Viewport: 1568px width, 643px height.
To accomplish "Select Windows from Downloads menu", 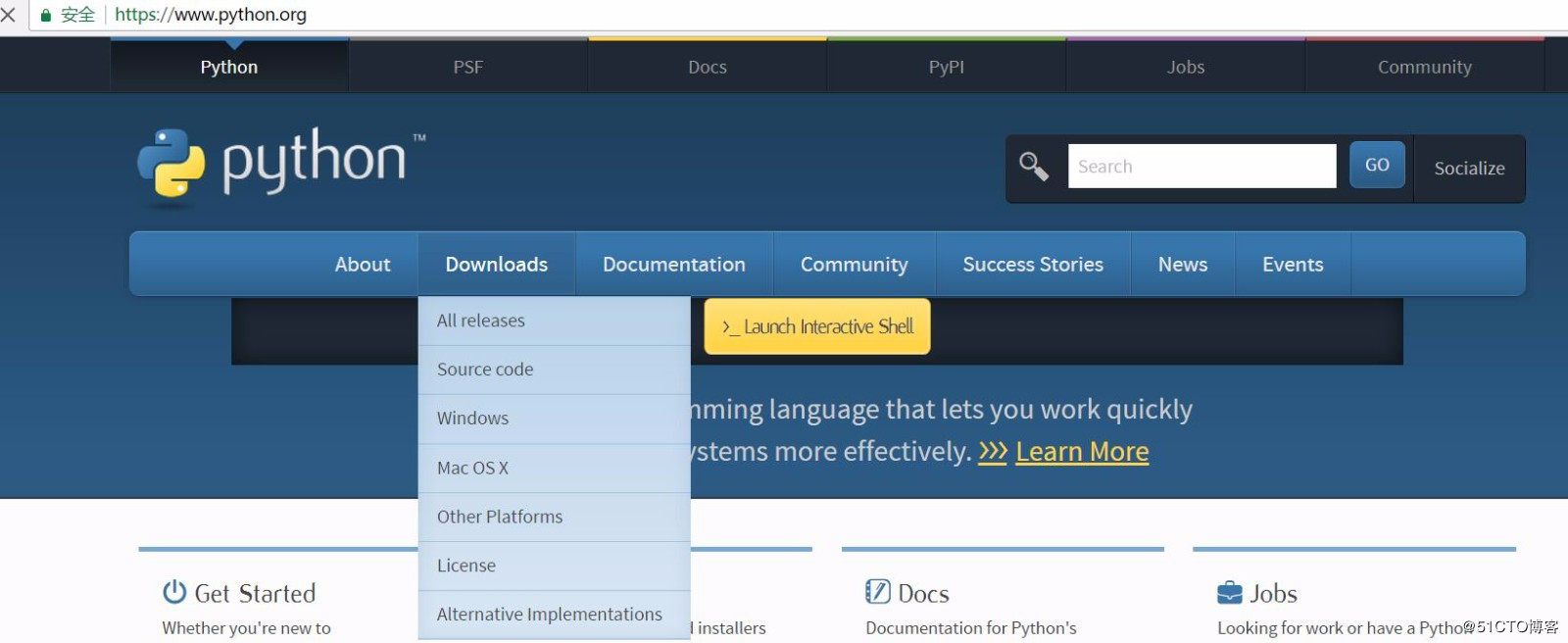I will pyautogui.click(x=555, y=419).
